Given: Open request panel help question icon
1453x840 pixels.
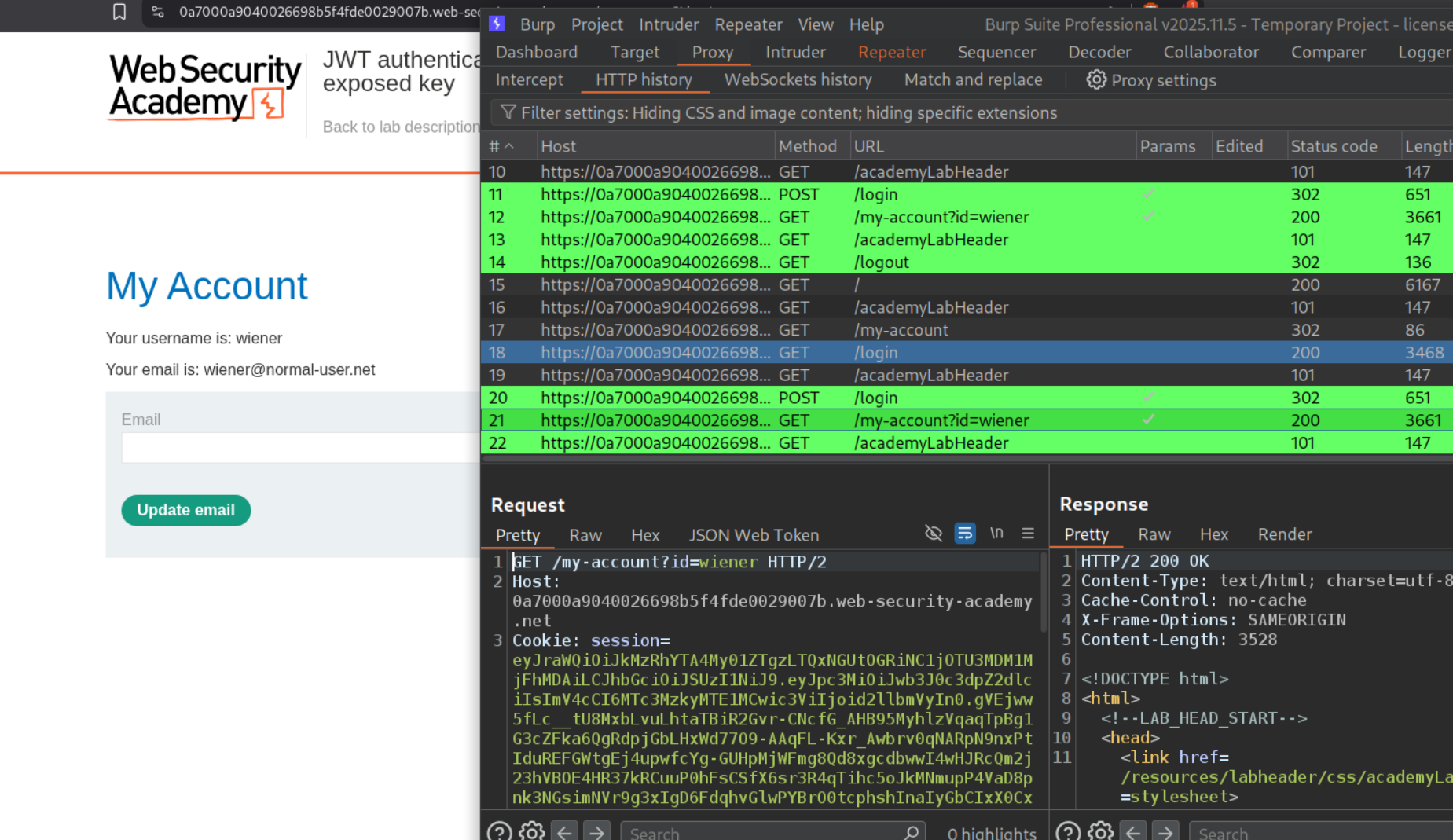Looking at the screenshot, I should 499,831.
